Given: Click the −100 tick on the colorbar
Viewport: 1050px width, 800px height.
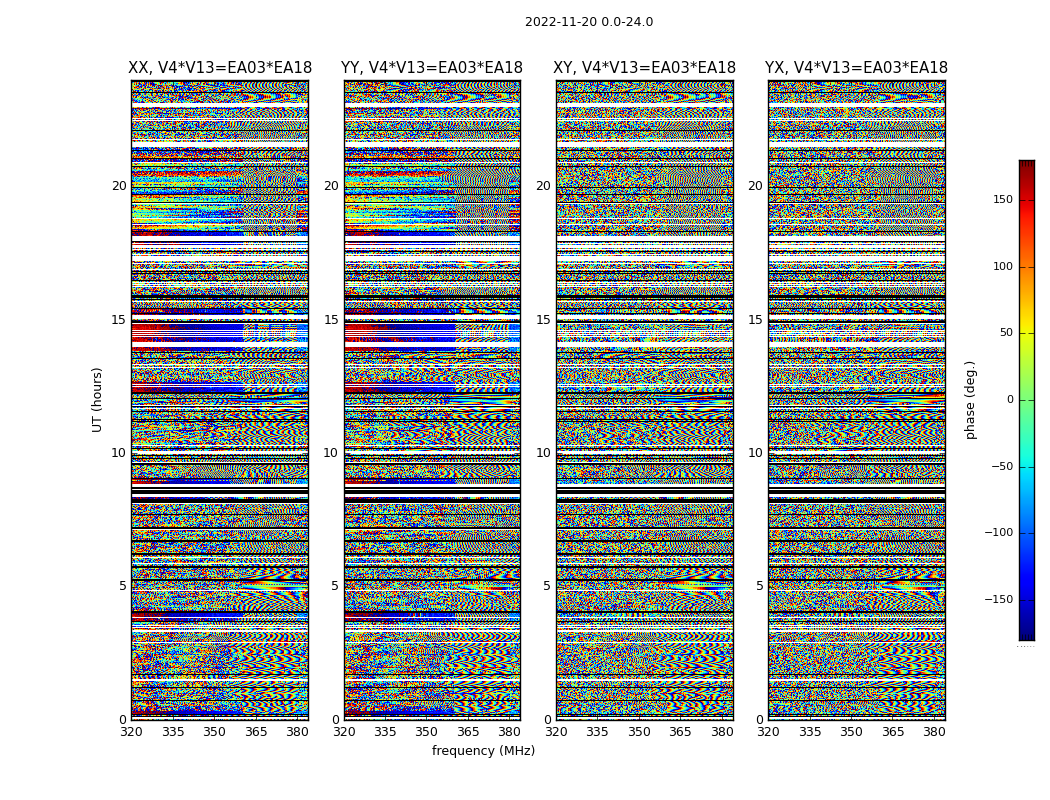Looking at the screenshot, I should pos(999,532).
